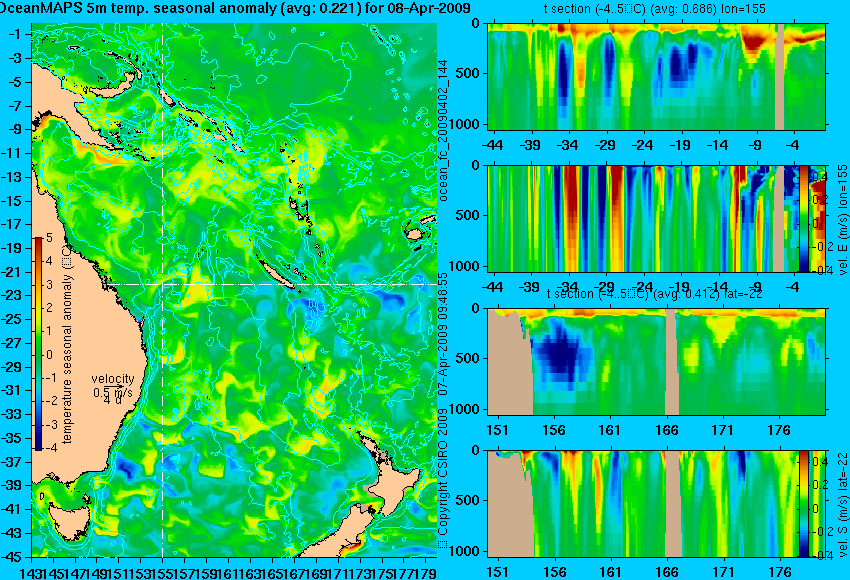Click the temperature anomaly colour bar on the map
Screen dimensions: 850x580
pos(38,344)
